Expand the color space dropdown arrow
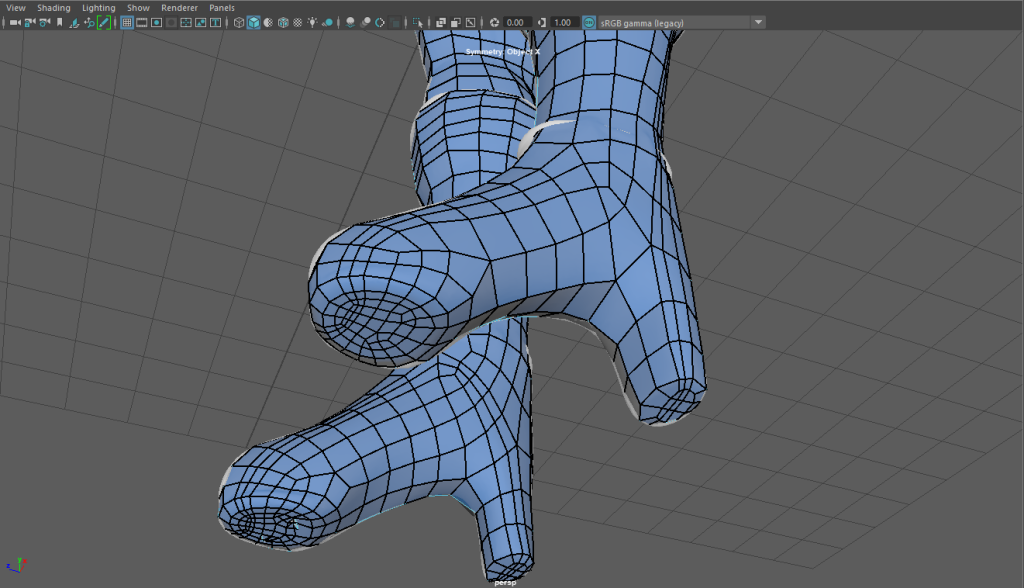 pyautogui.click(x=758, y=22)
